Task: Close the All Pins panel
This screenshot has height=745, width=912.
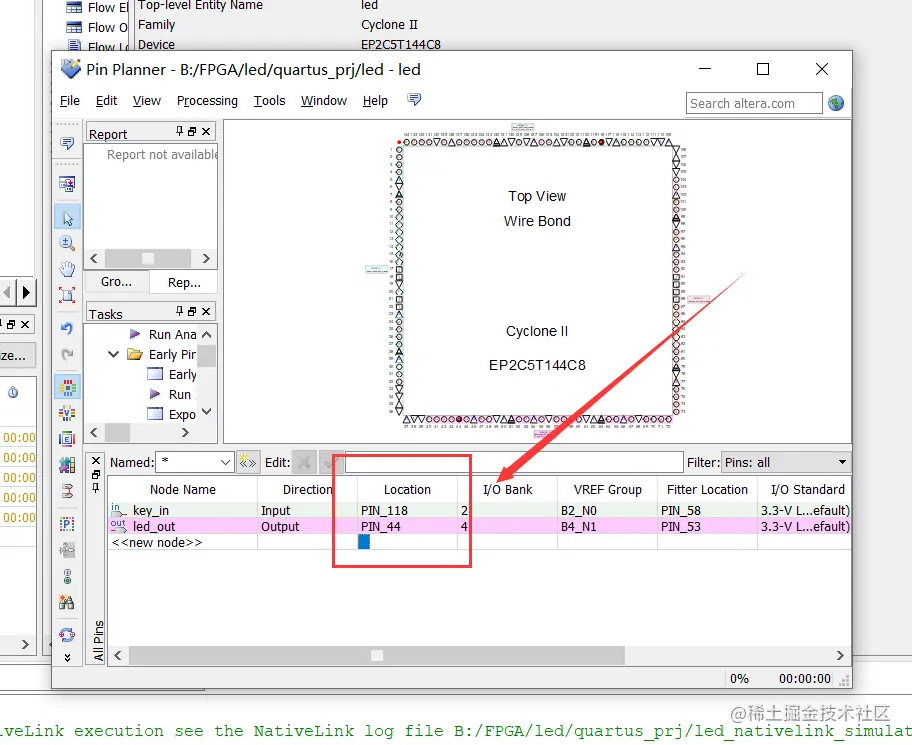Action: click(x=97, y=461)
